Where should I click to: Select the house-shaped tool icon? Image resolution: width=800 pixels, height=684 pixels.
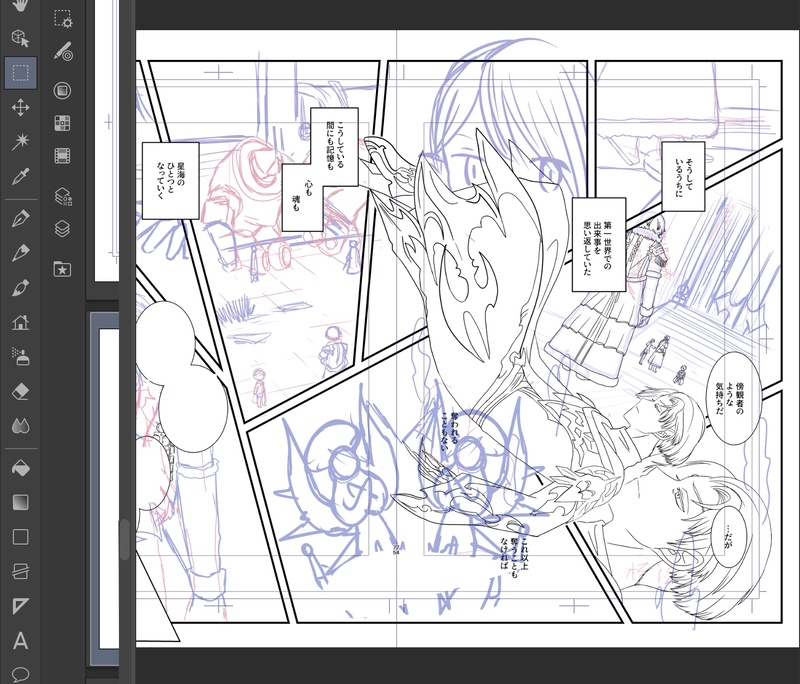click(x=20, y=322)
